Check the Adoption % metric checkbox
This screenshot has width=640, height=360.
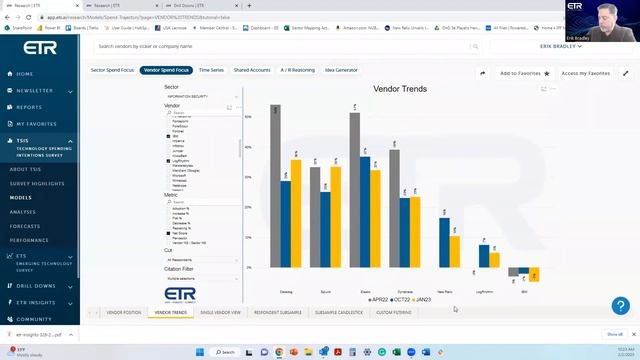(168, 209)
